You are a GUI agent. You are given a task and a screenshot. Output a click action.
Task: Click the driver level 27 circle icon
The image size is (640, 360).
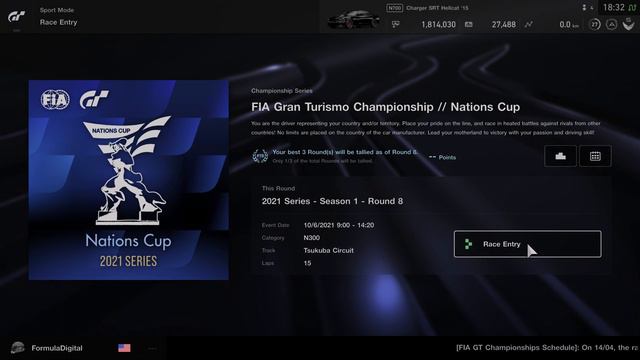[595, 24]
